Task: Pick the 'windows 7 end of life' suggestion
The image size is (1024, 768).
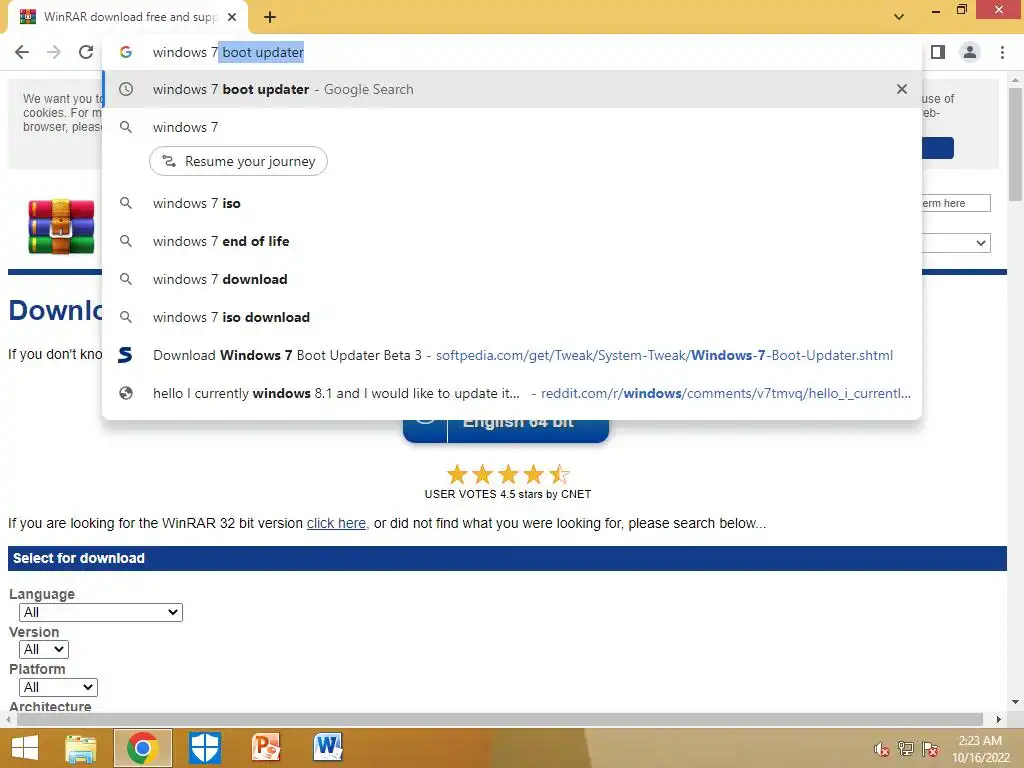Action: pos(512,241)
